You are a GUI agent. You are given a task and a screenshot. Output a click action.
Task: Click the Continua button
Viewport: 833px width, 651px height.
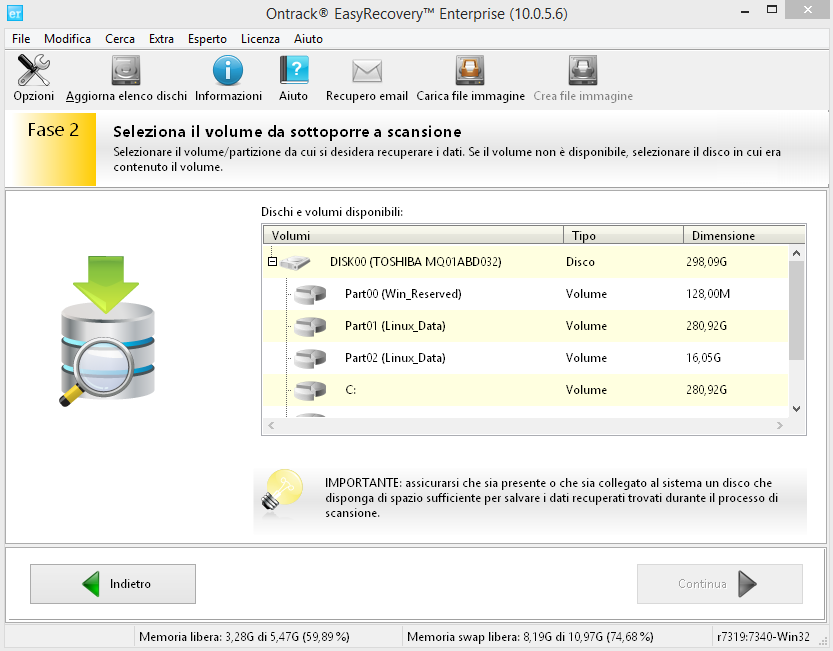click(720, 584)
